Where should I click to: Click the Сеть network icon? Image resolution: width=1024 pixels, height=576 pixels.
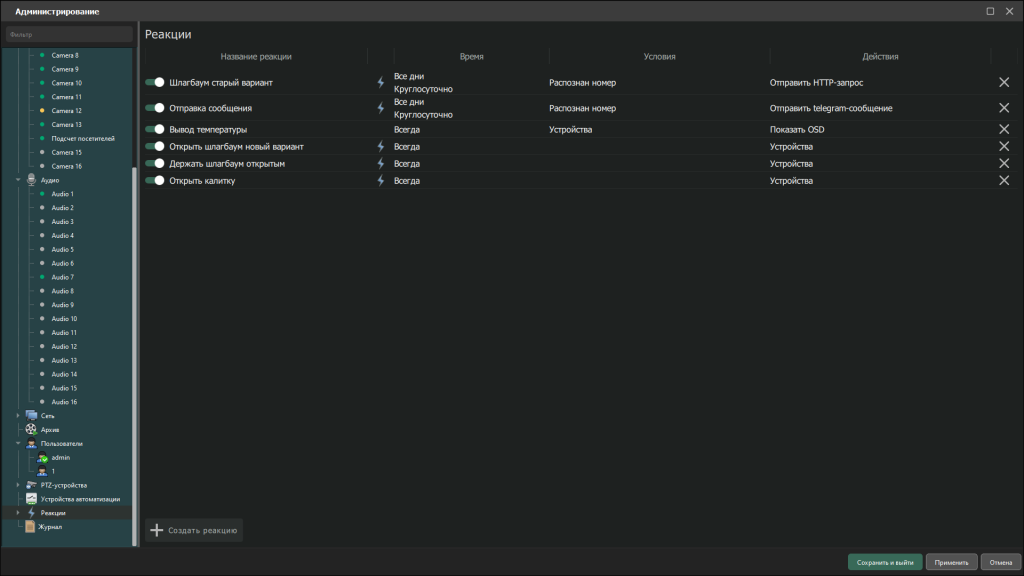pos(31,415)
